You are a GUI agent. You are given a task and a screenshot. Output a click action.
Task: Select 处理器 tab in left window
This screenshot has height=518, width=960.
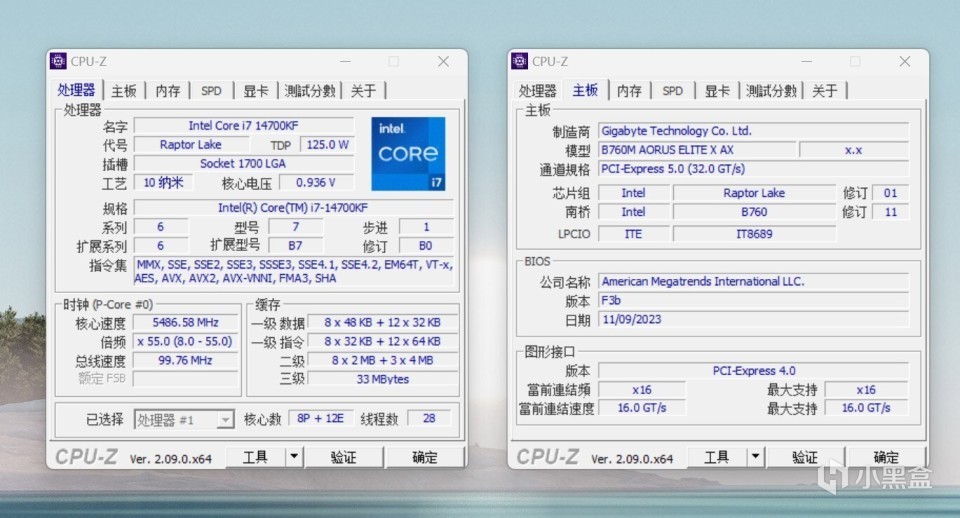pos(77,90)
